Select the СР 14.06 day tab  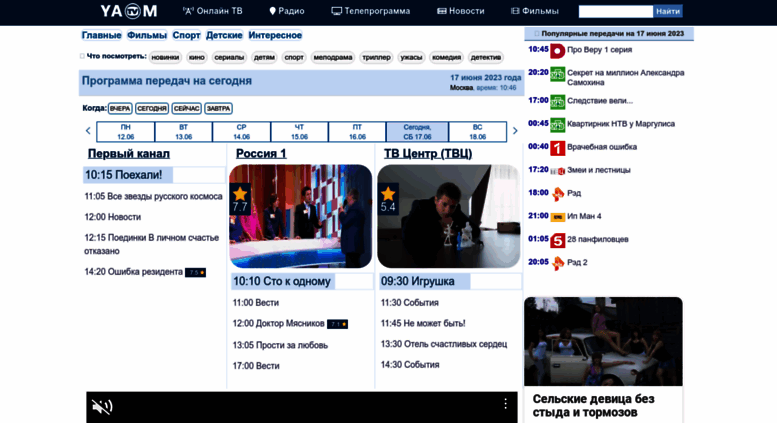(242, 132)
